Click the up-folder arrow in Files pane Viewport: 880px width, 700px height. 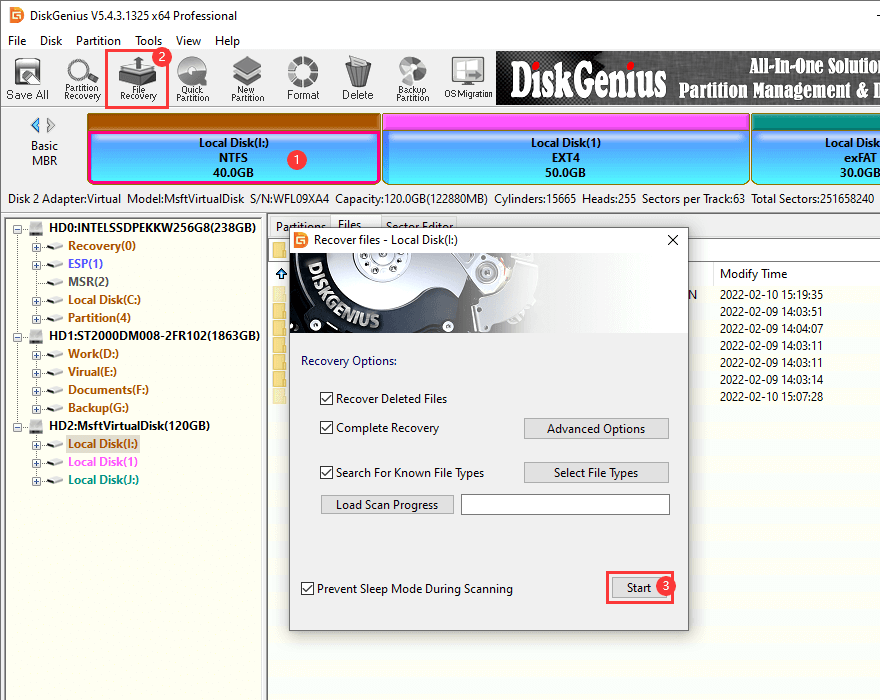pos(281,273)
